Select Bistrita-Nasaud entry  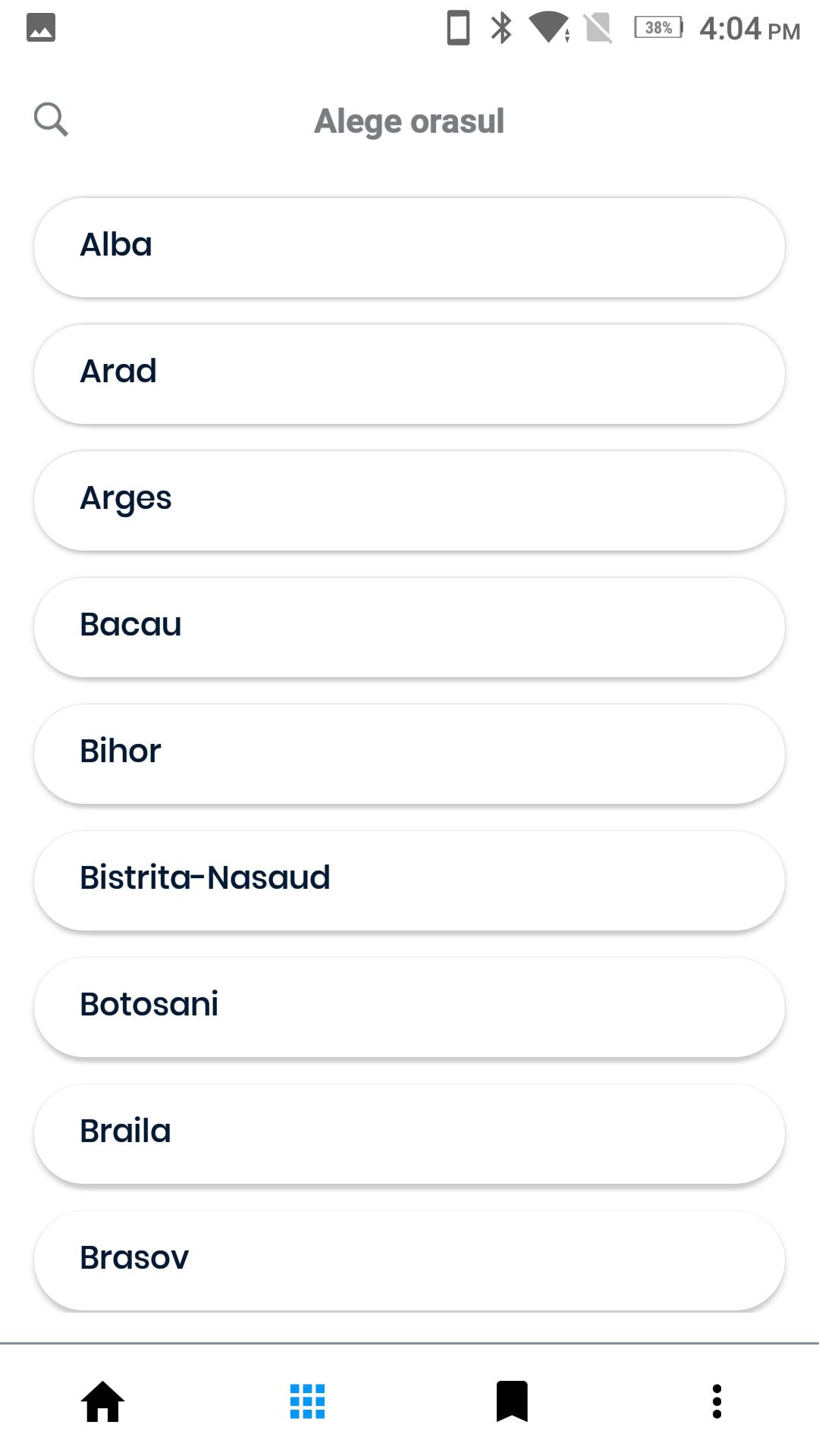[409, 880]
